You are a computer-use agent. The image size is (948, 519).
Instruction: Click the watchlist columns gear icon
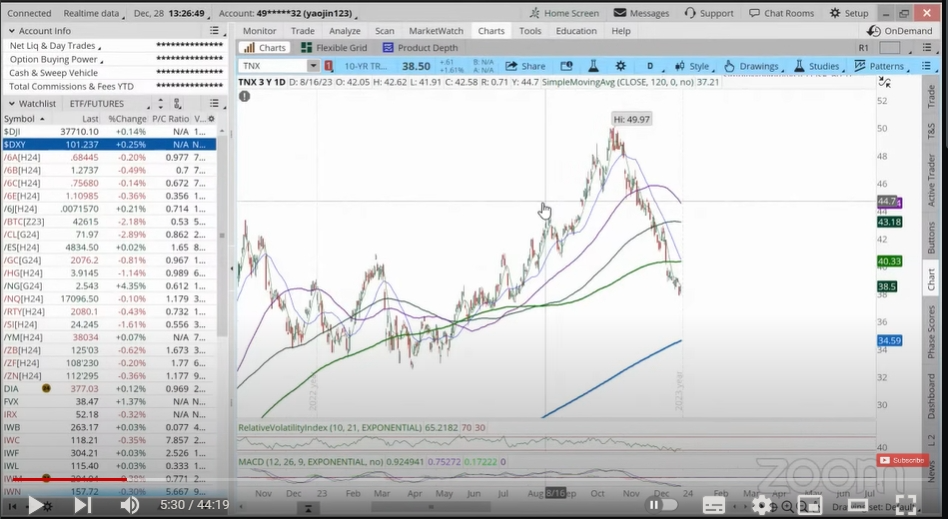(211, 119)
